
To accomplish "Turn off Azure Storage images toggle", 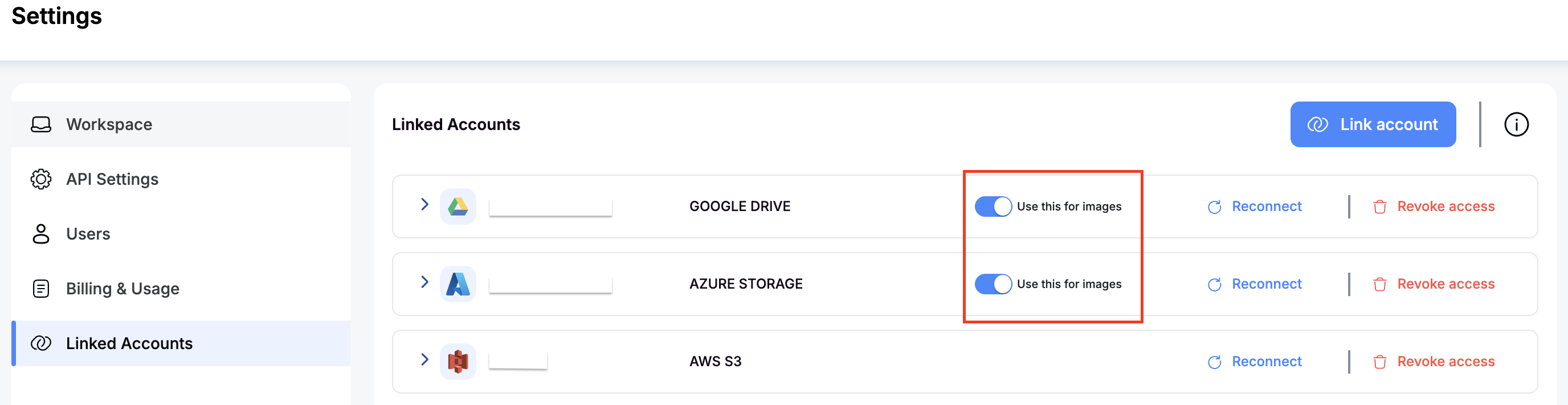I will (993, 284).
